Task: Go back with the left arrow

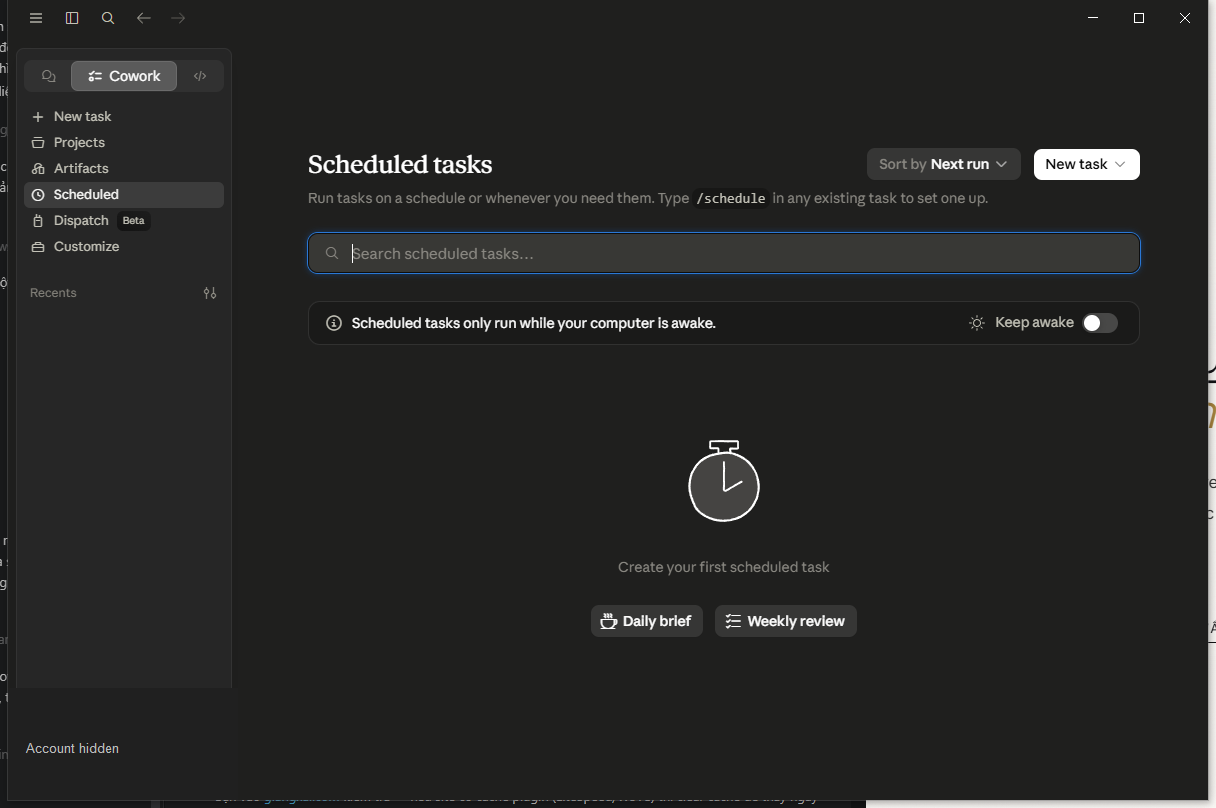Action: (x=143, y=18)
